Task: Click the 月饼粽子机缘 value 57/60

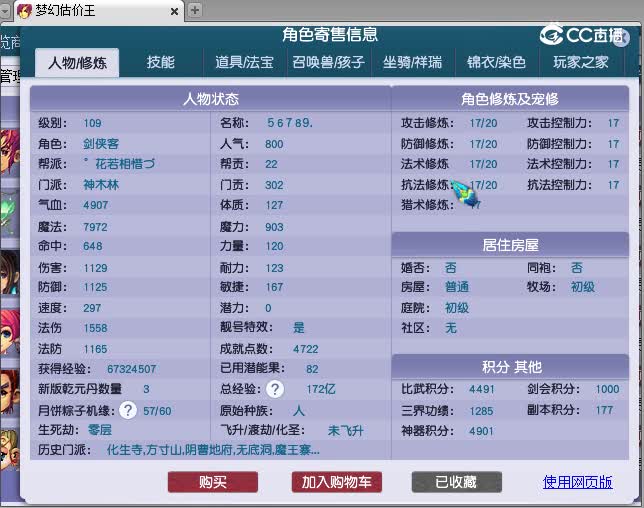Action: pyautogui.click(x=157, y=411)
